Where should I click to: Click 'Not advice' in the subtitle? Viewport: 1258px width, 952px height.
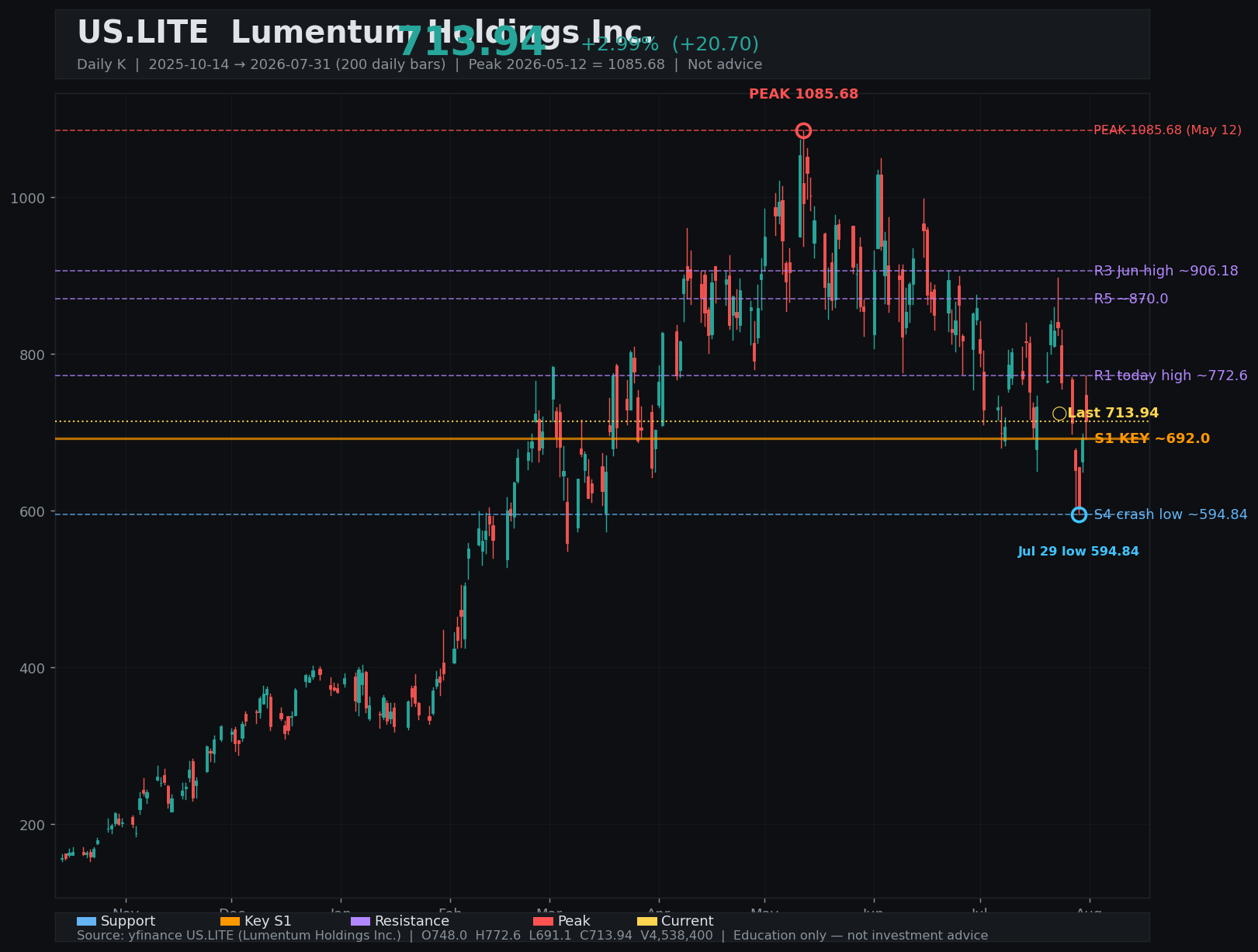[x=725, y=64]
